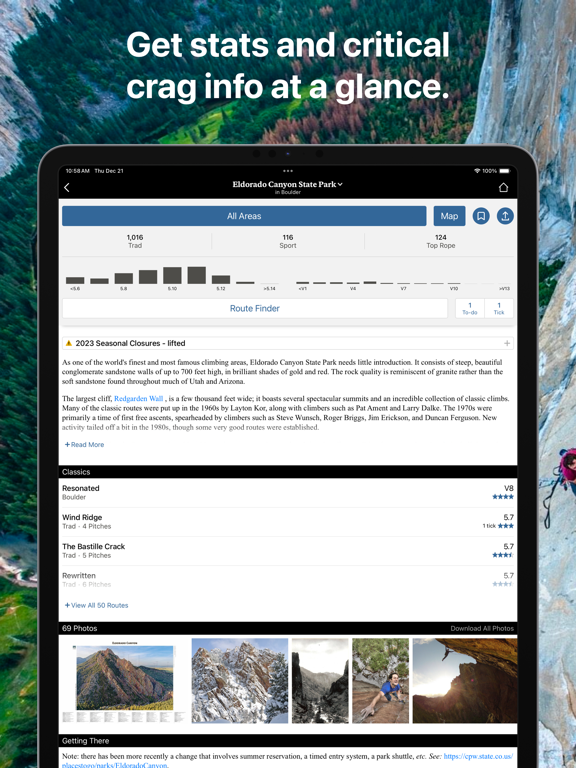The image size is (576, 768).
Task: Show the Tick list count
Action: click(499, 309)
